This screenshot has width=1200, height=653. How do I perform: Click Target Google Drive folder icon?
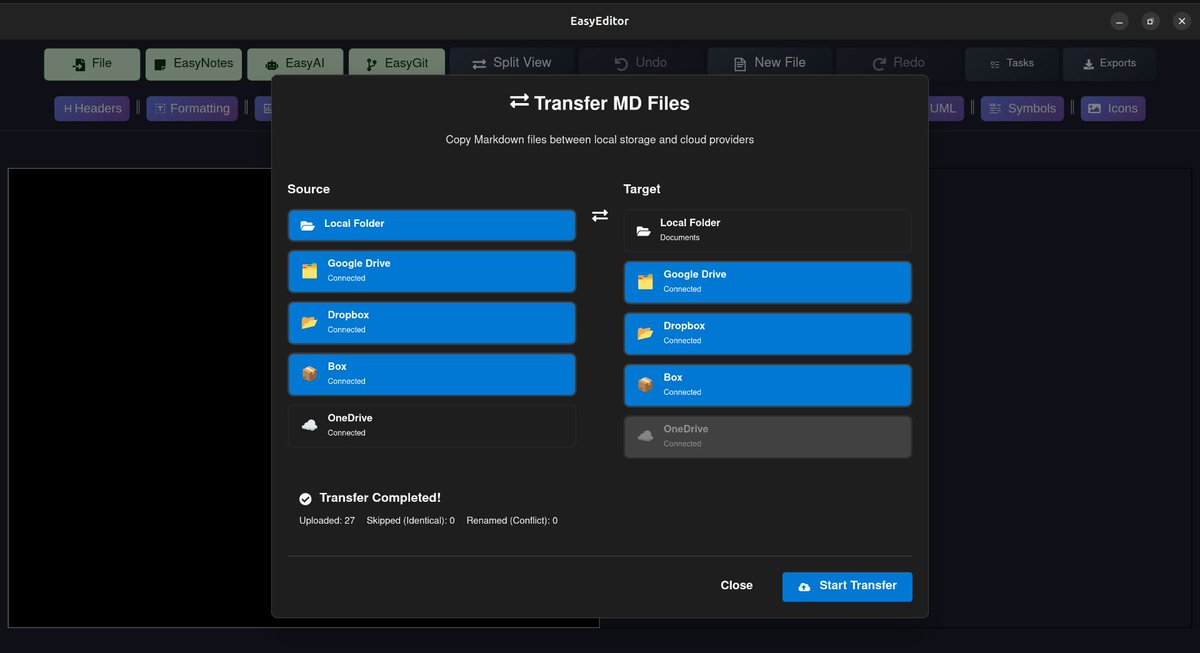pyautogui.click(x=645, y=282)
